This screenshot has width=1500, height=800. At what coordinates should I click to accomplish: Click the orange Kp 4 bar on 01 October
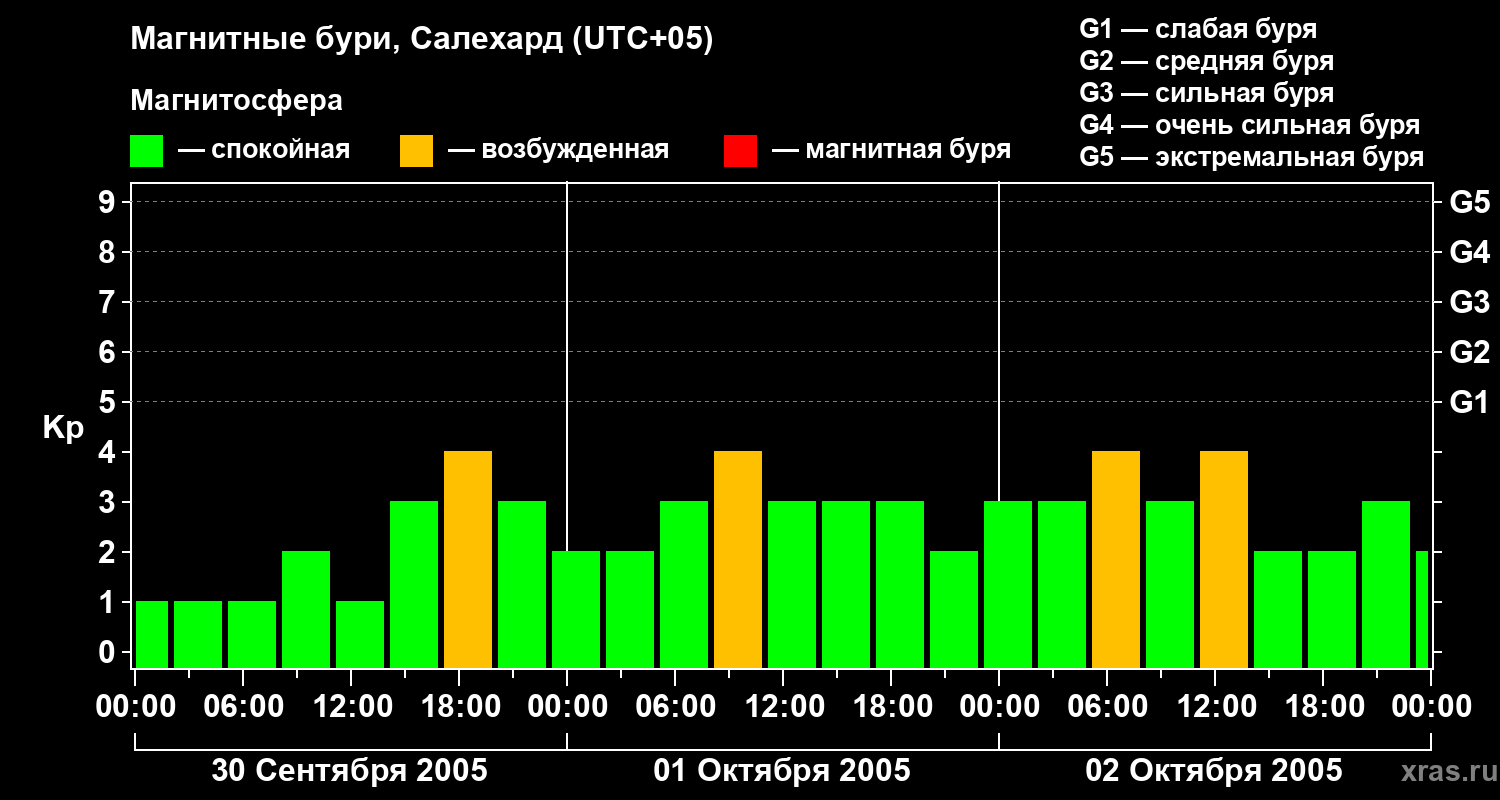(x=738, y=560)
